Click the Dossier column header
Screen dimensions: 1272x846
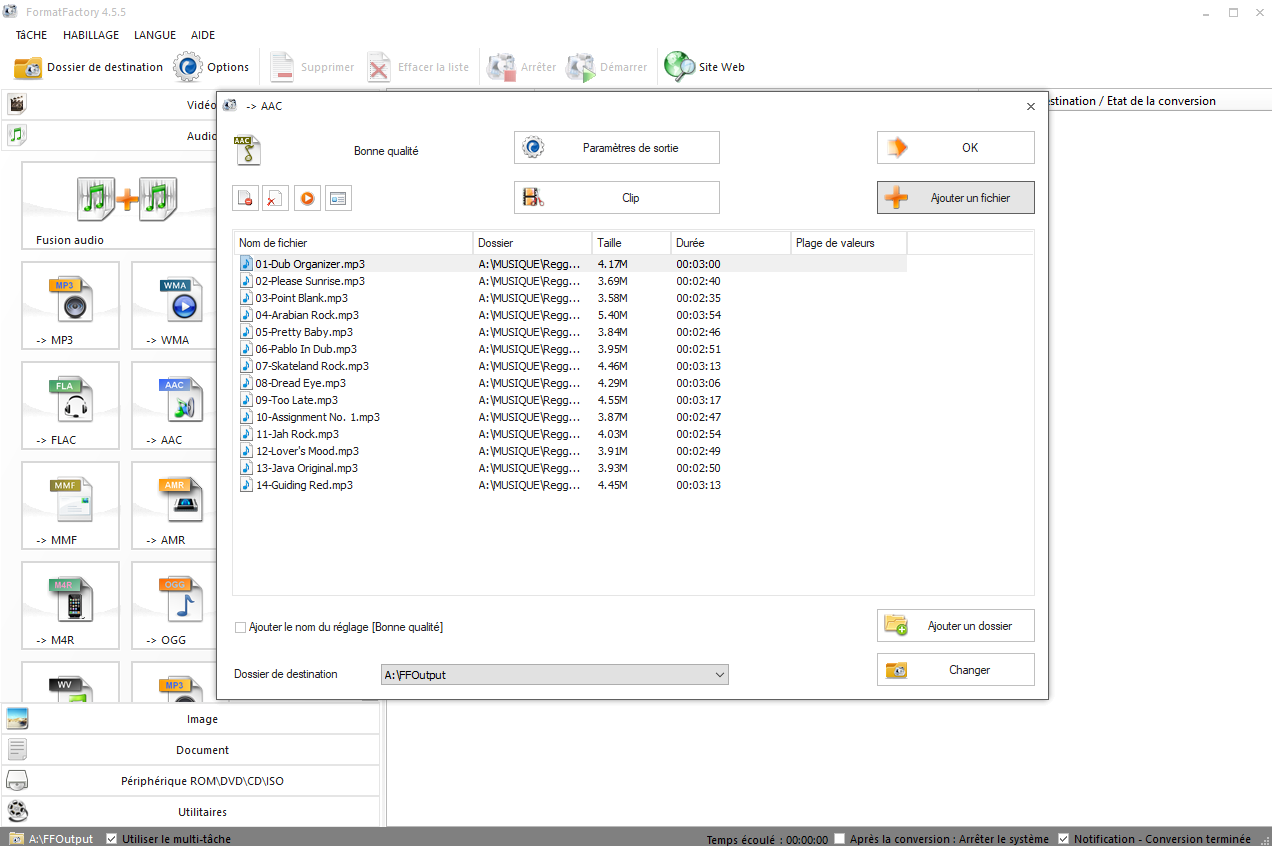click(x=532, y=243)
